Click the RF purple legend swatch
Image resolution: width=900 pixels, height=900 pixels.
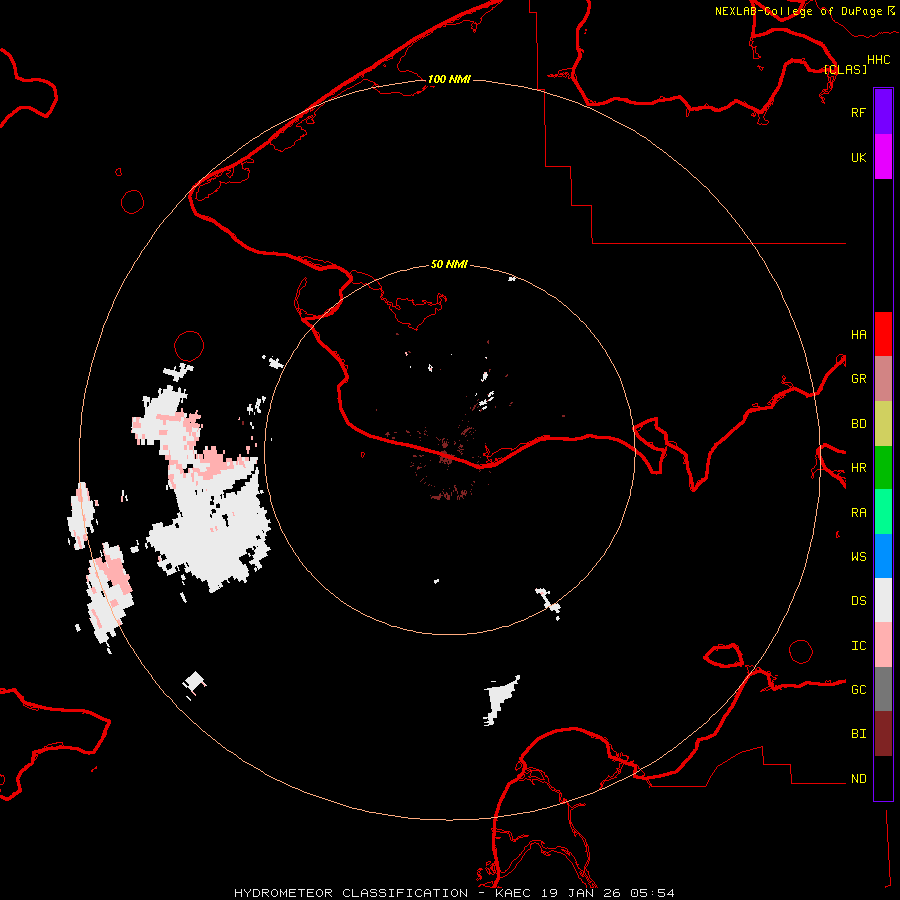[x=883, y=112]
